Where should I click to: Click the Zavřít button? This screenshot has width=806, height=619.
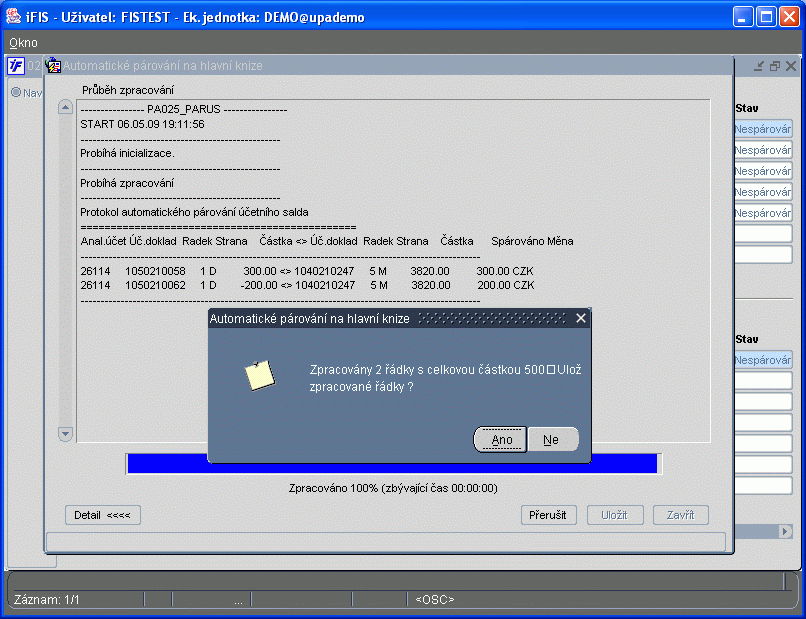click(681, 515)
